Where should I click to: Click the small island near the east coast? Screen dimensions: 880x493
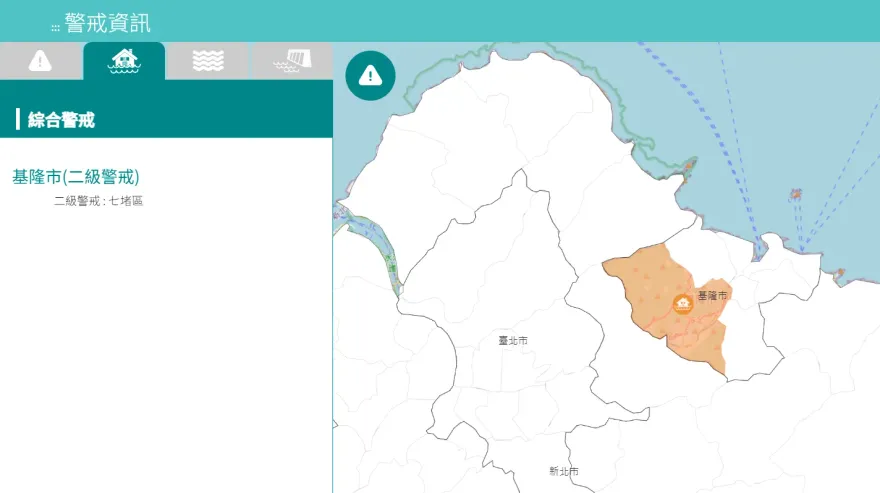click(840, 272)
